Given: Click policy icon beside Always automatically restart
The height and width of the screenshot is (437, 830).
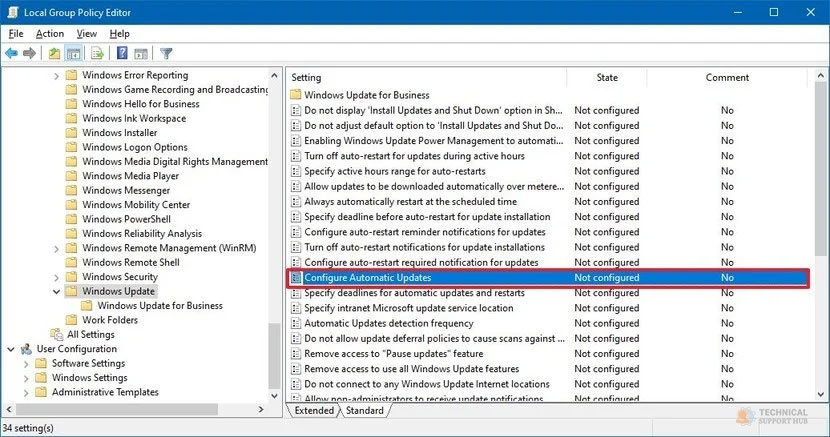Looking at the screenshot, I should pyautogui.click(x=296, y=202).
